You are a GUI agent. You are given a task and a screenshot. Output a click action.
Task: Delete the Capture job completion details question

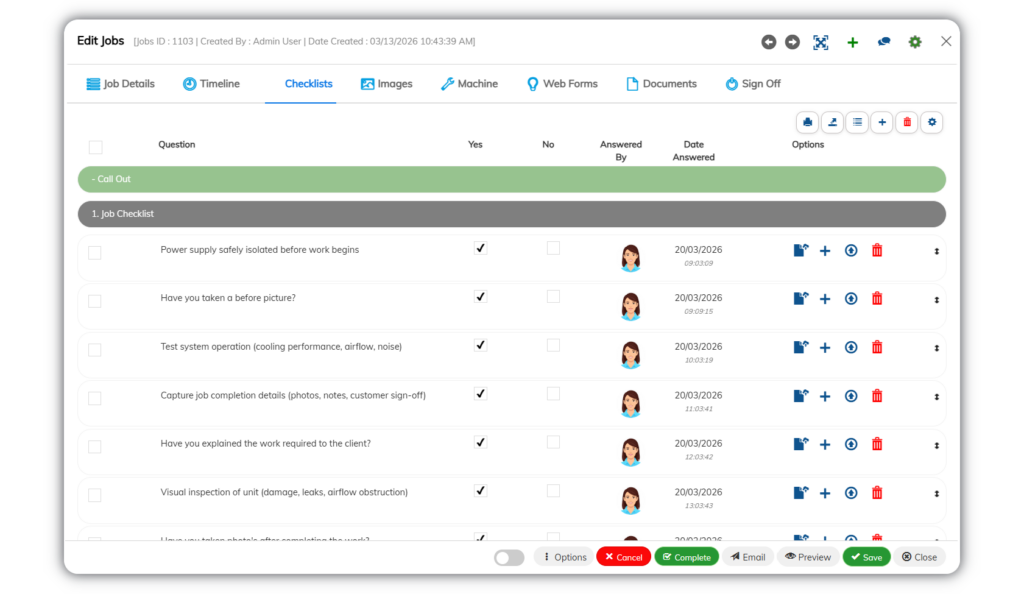(877, 396)
